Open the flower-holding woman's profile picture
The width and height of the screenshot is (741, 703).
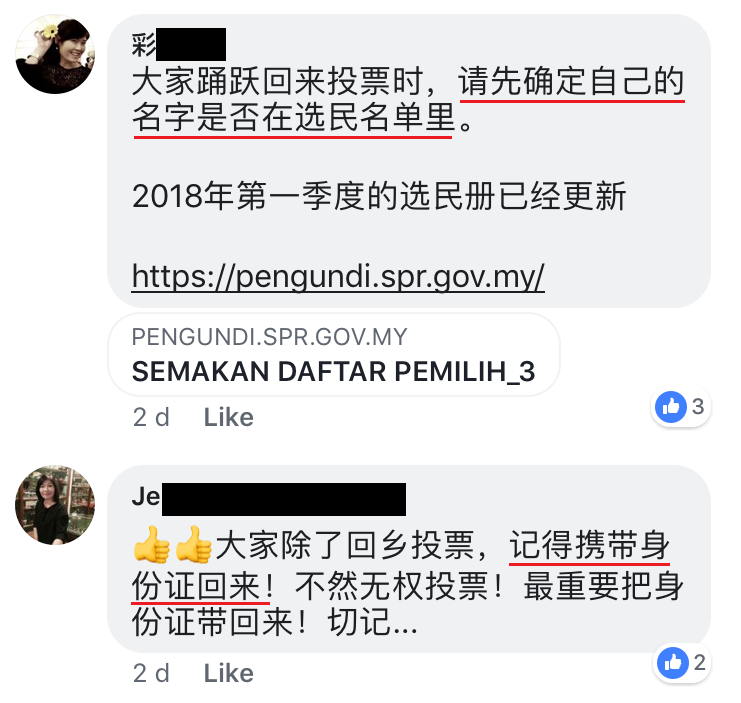(55, 54)
